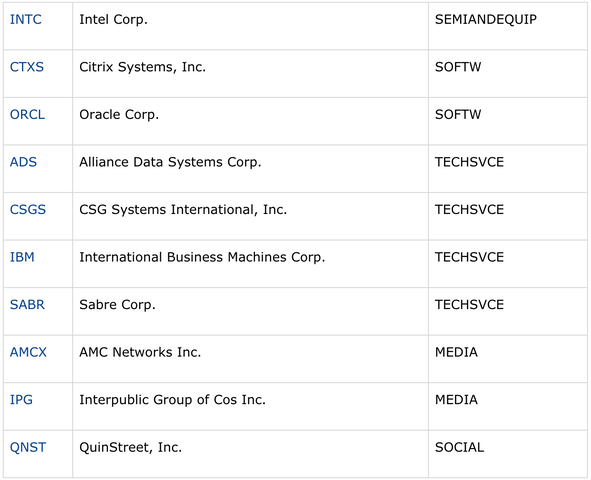The width and height of the screenshot is (591, 480).
Task: Select the Intel Corp. company name cell
Action: pos(250,26)
